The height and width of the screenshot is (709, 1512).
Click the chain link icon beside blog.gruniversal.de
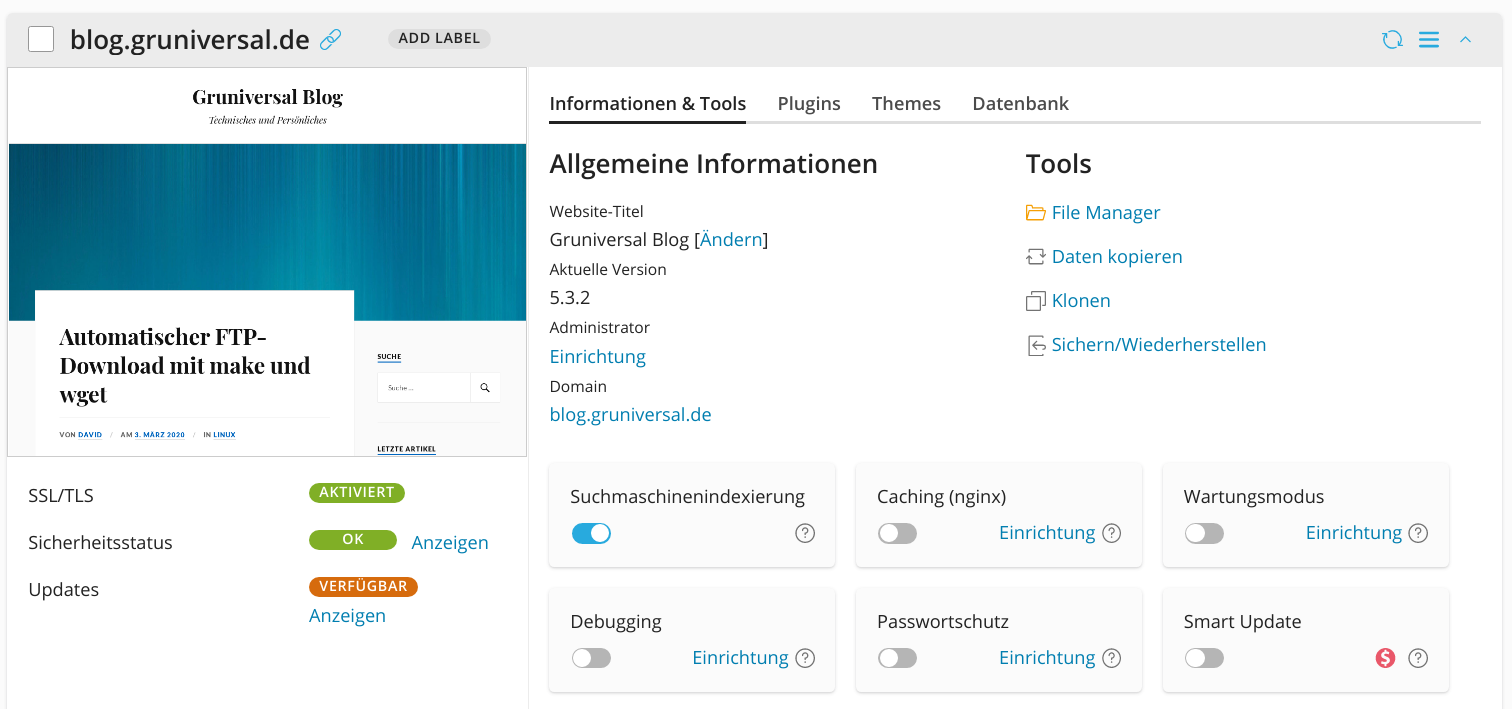(x=330, y=39)
